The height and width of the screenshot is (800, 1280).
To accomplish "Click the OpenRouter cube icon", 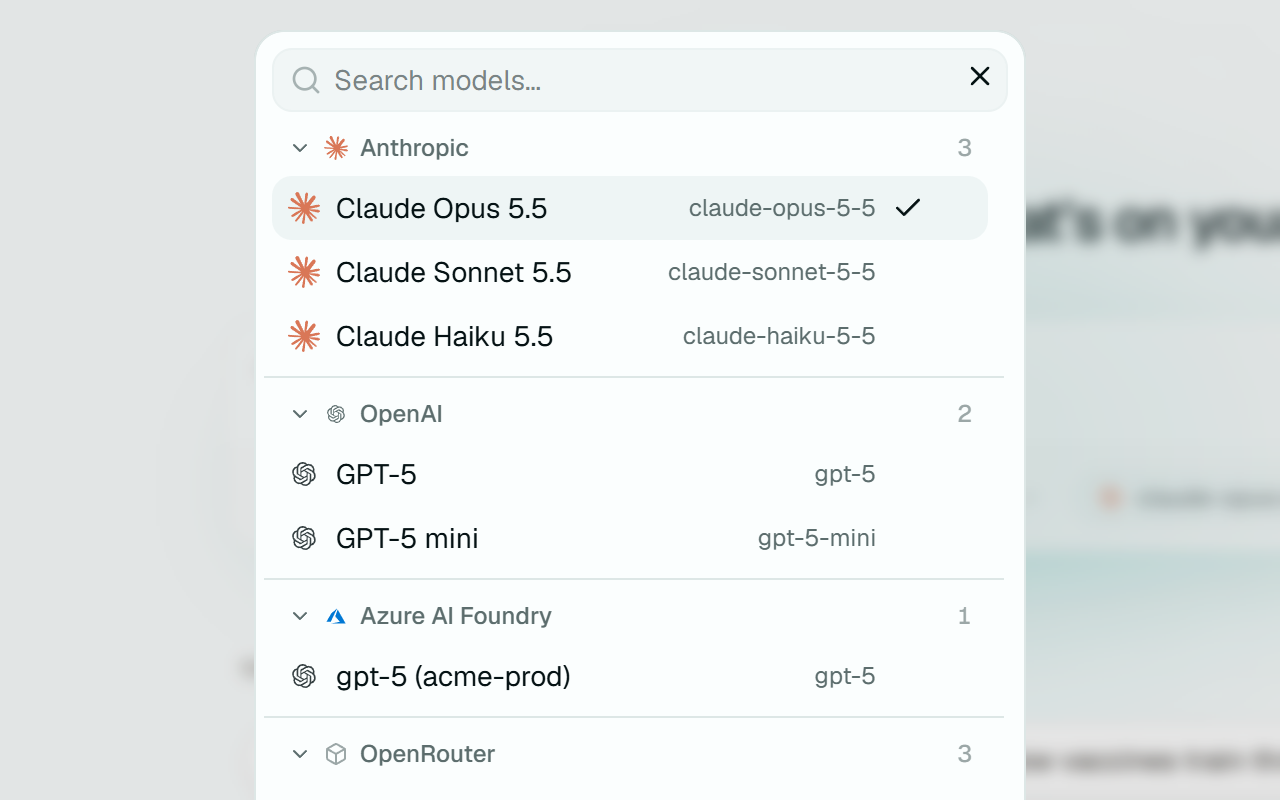I will 336,754.
